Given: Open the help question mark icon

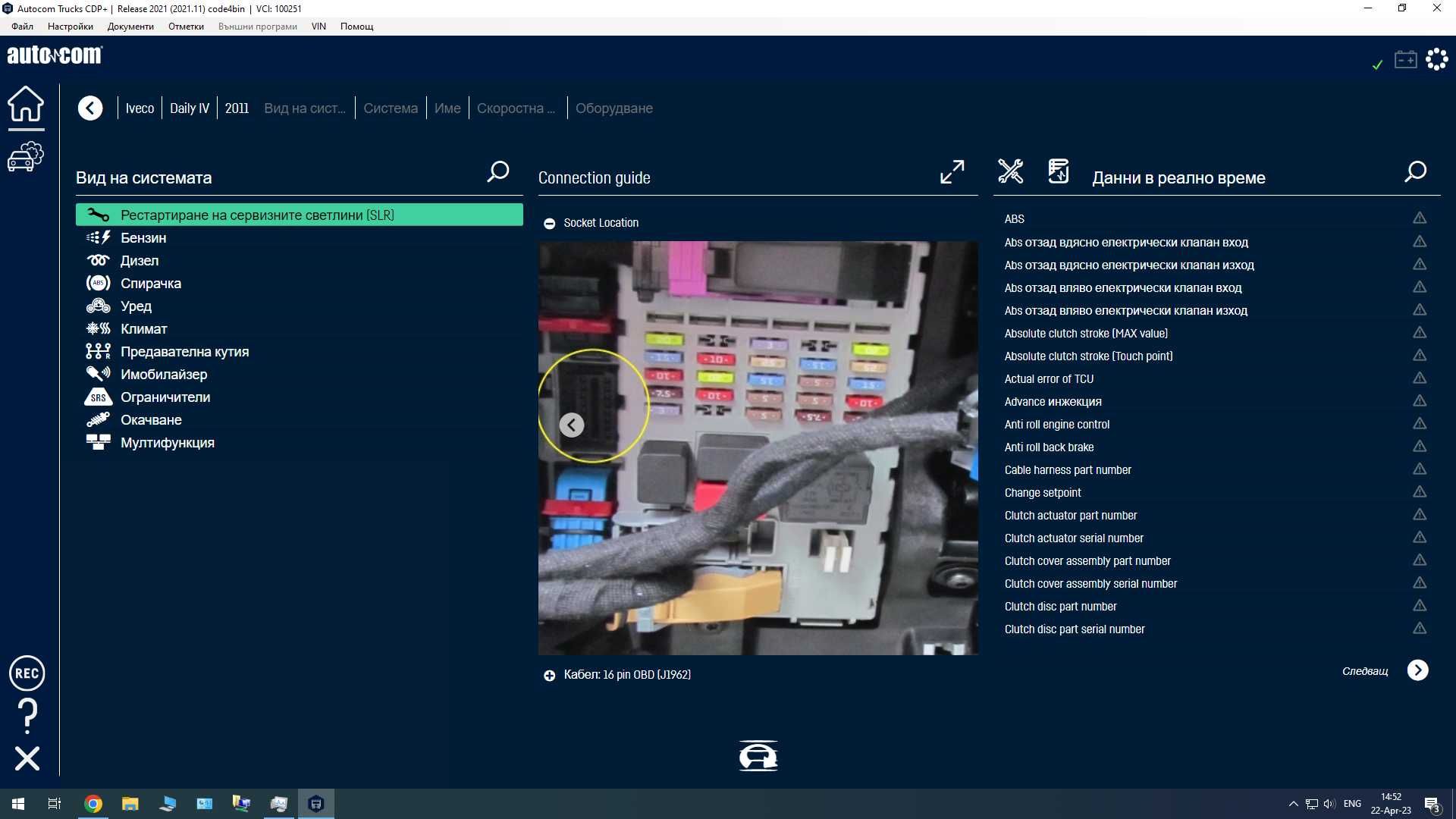Looking at the screenshot, I should point(27,716).
